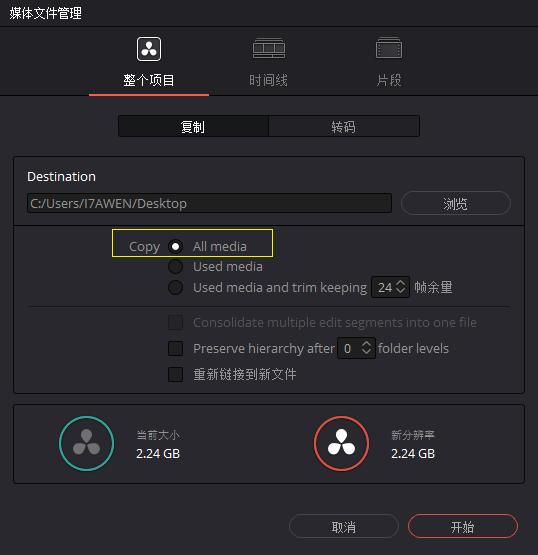
Task: Select the 时间线 timeline filmstrip icon
Action: coord(269,48)
